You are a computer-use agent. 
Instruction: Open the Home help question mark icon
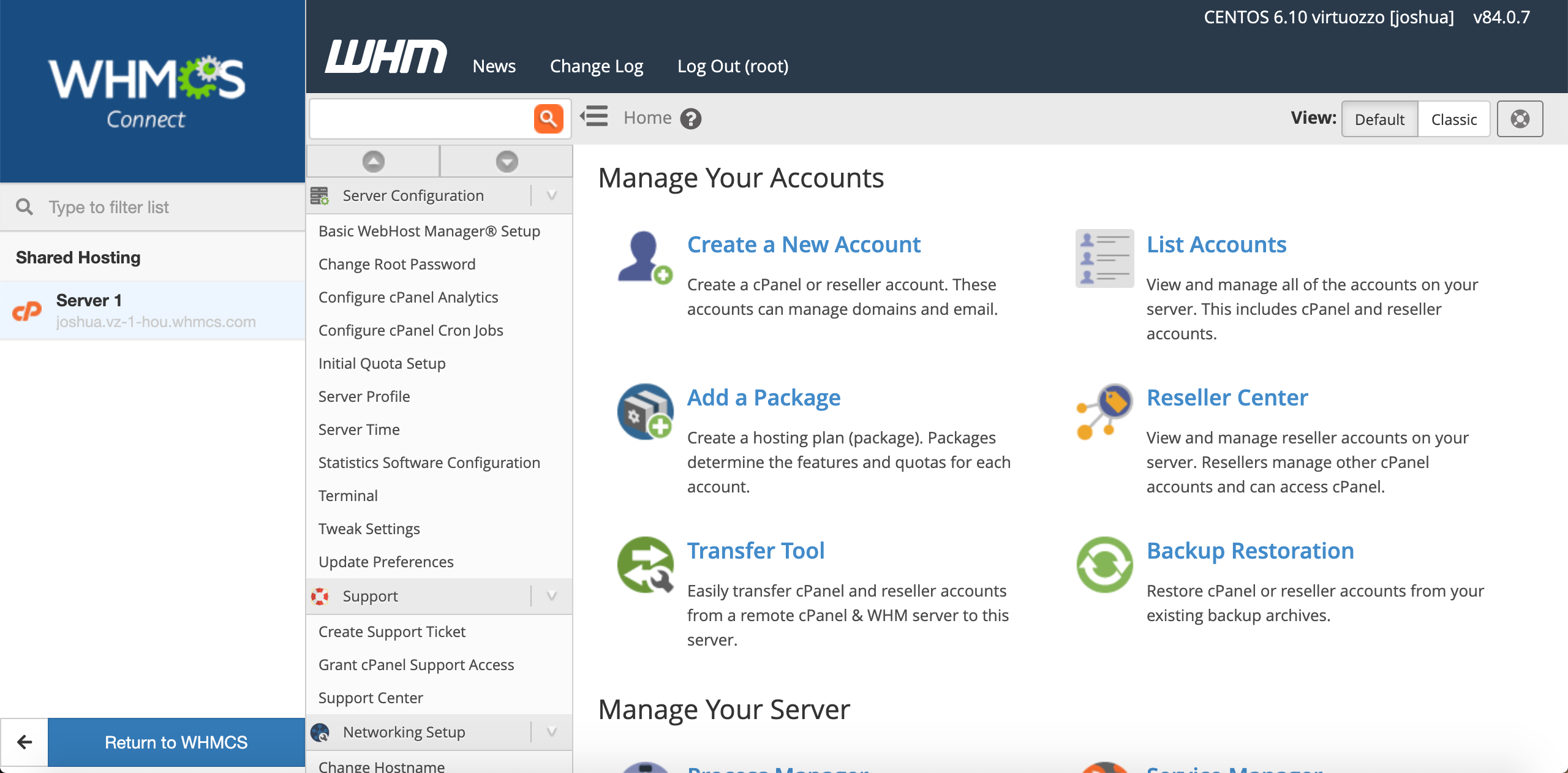pos(691,118)
